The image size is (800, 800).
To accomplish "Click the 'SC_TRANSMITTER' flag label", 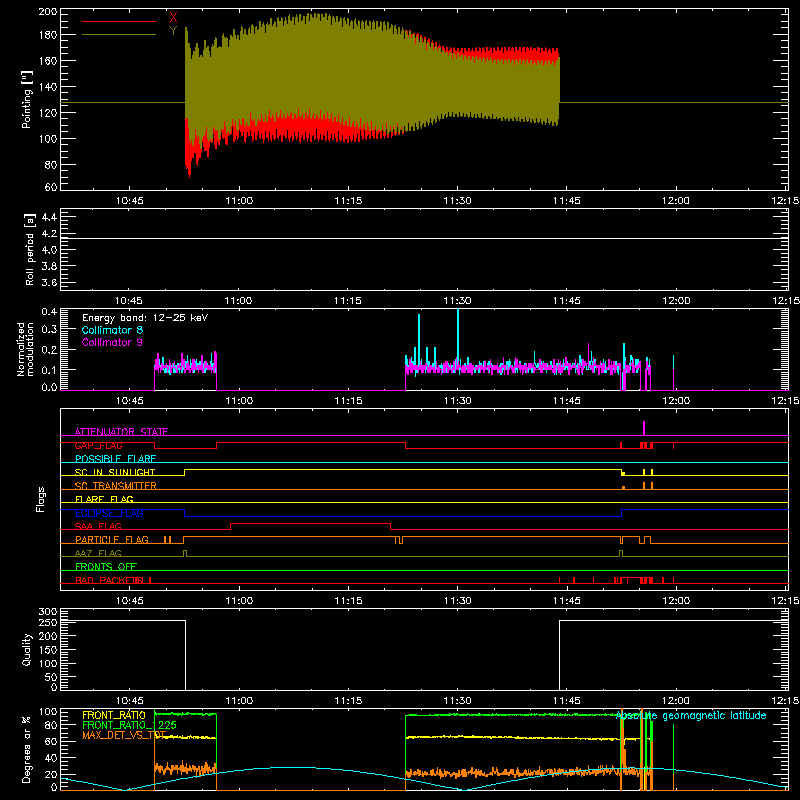I will point(116,486).
